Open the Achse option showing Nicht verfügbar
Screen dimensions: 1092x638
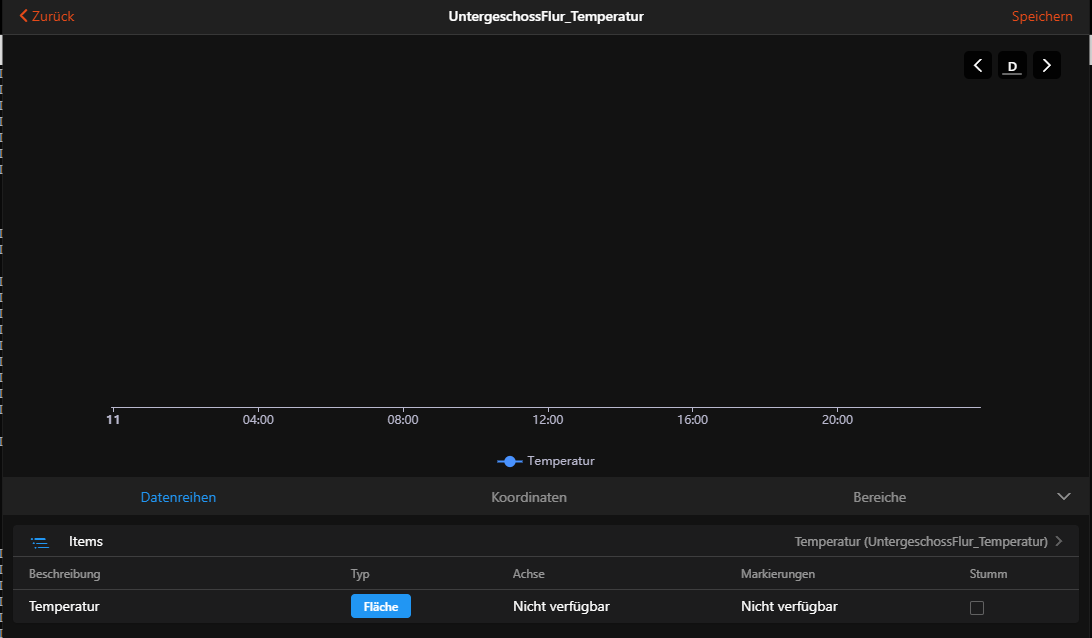point(561,606)
